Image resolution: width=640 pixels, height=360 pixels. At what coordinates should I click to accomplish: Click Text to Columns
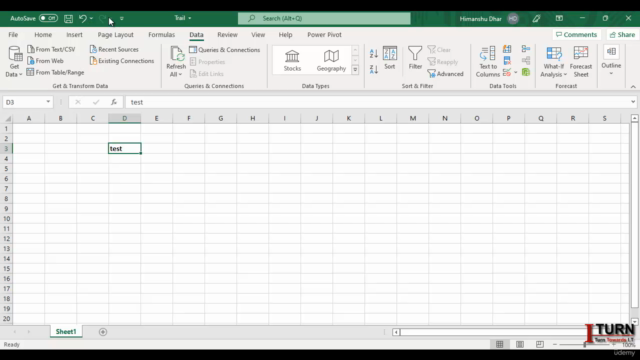488,62
